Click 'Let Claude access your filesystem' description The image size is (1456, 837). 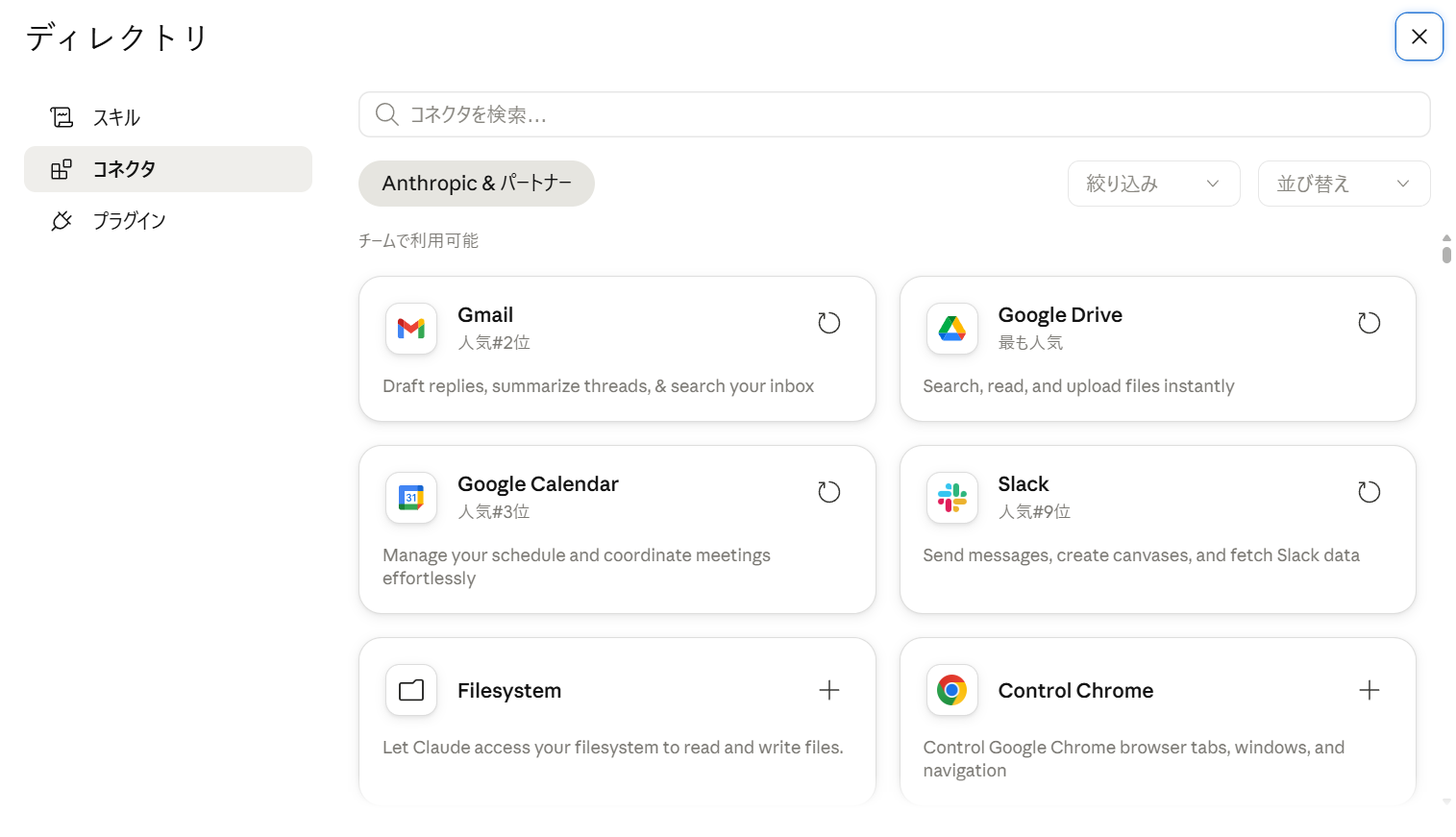[612, 748]
